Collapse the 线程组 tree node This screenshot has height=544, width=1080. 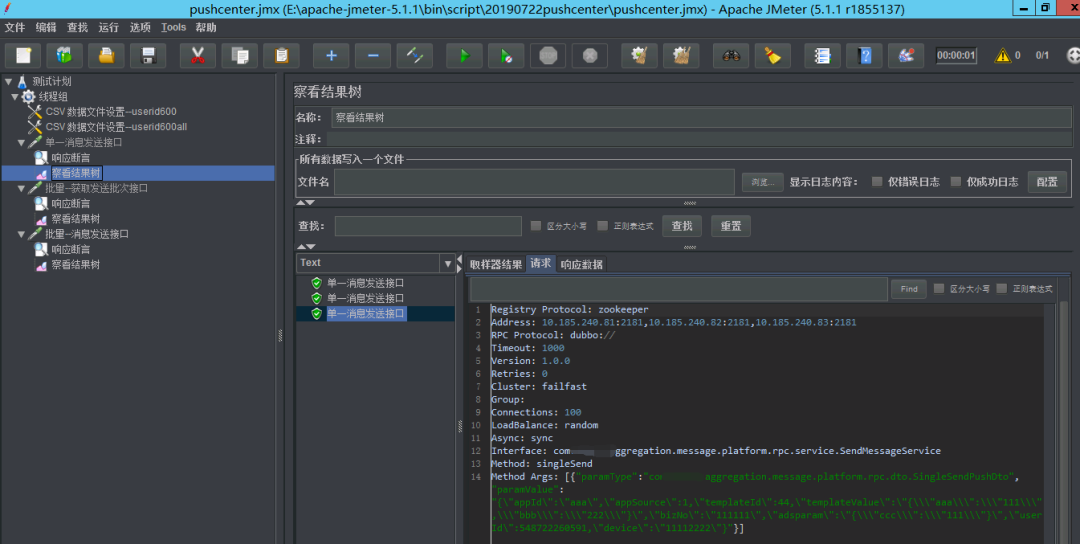click(14, 97)
